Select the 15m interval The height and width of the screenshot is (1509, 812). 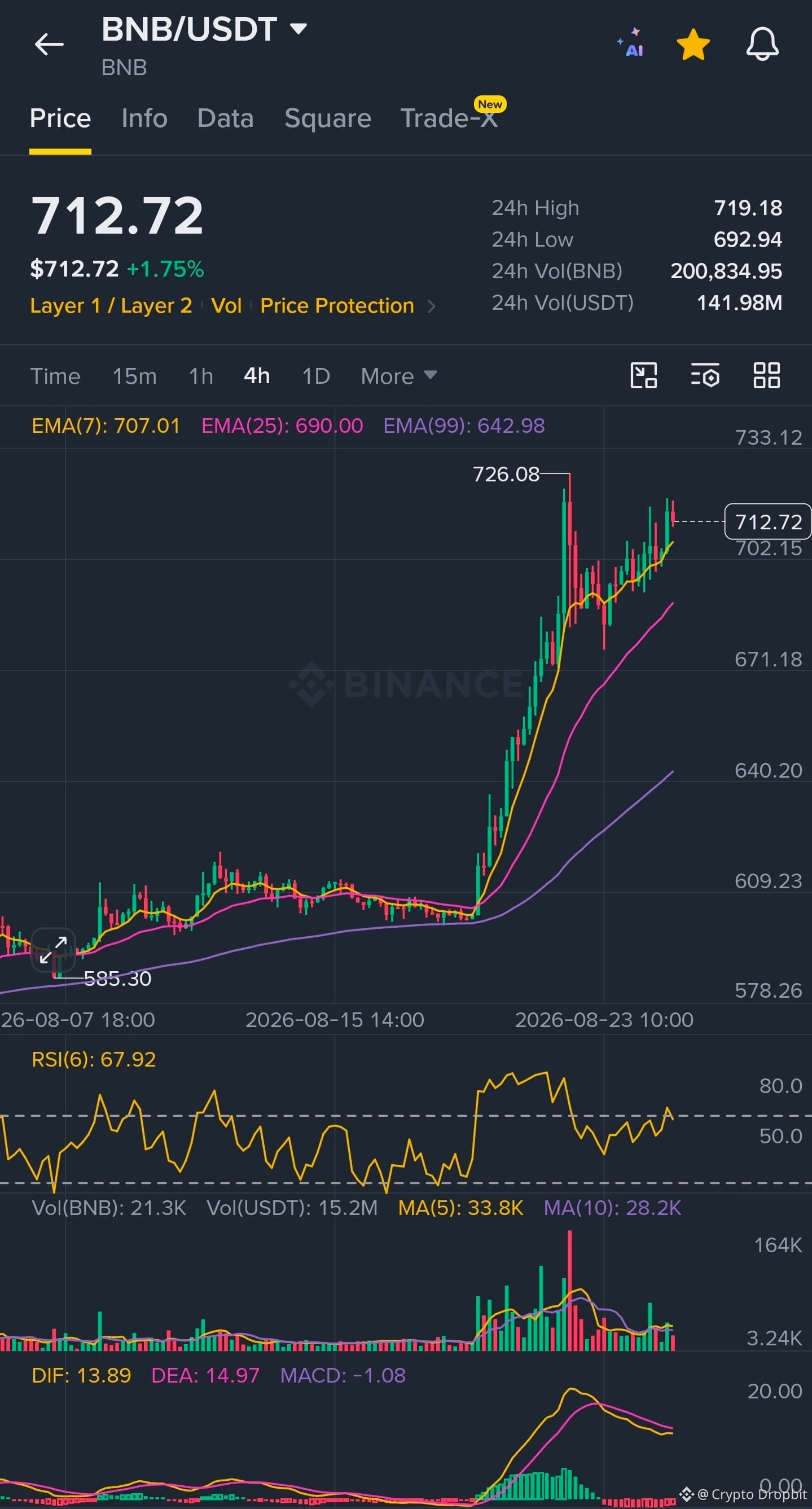click(135, 376)
